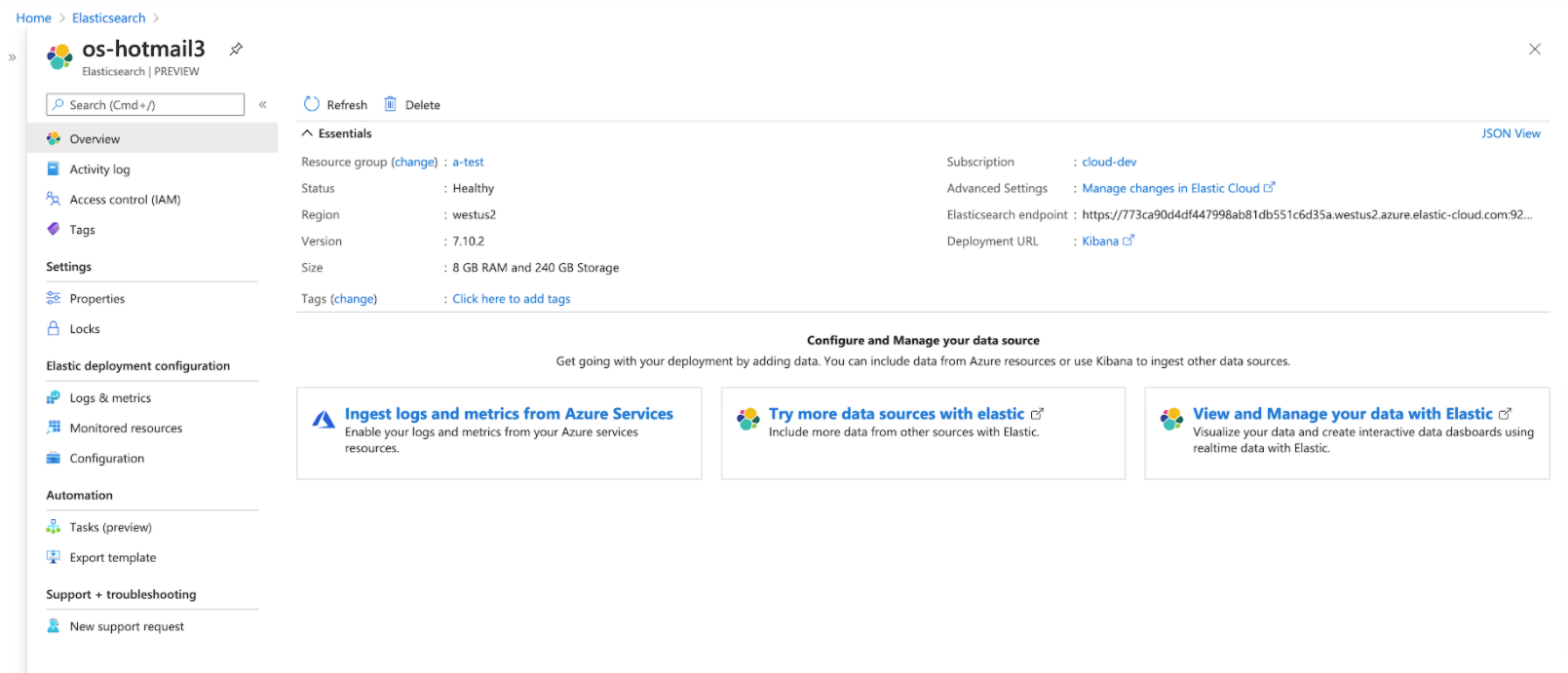Click the Export template icon
Image resolution: width=1568 pixels, height=673 pixels.
point(54,557)
